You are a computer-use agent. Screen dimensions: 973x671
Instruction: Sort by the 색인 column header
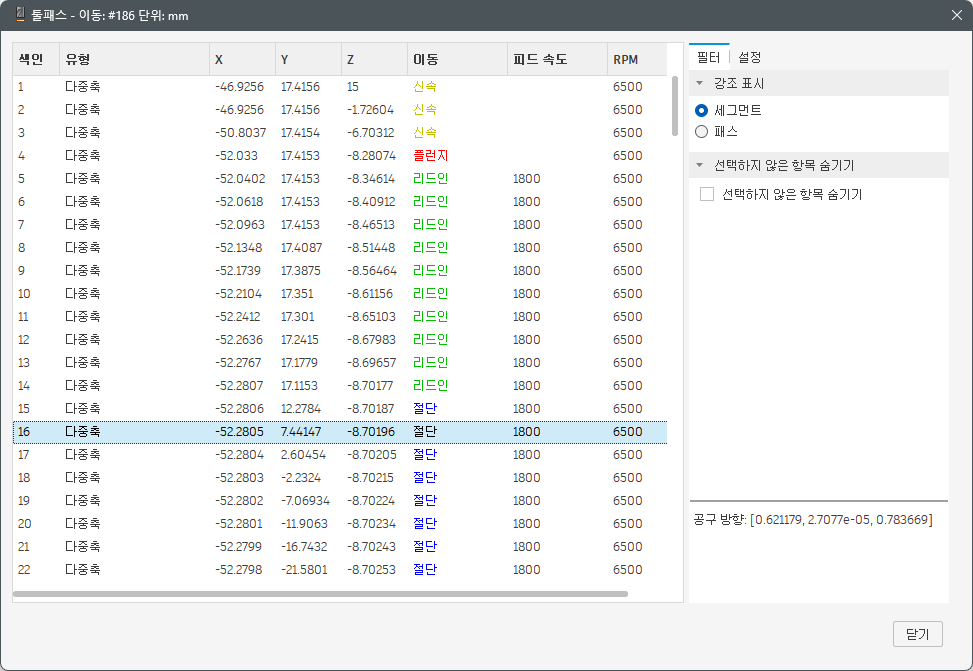tap(36, 60)
